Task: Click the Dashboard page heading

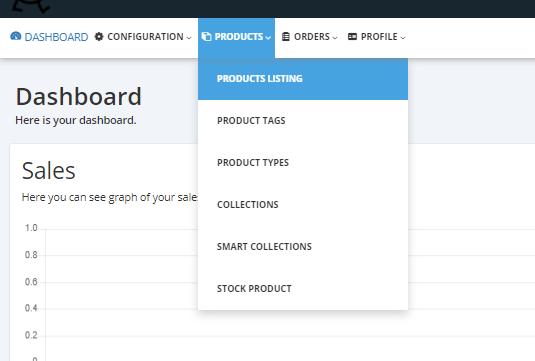Action: coord(78,97)
